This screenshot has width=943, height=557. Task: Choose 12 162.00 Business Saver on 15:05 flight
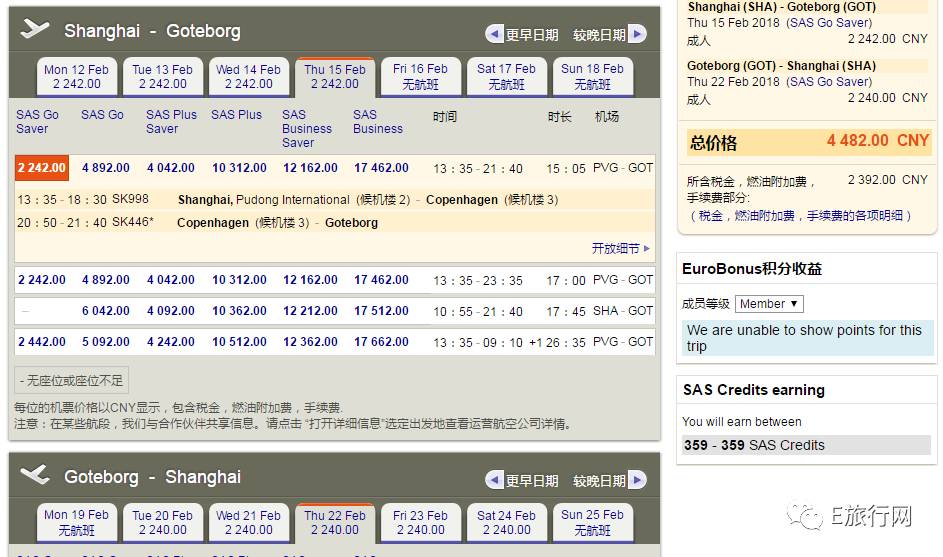310,168
